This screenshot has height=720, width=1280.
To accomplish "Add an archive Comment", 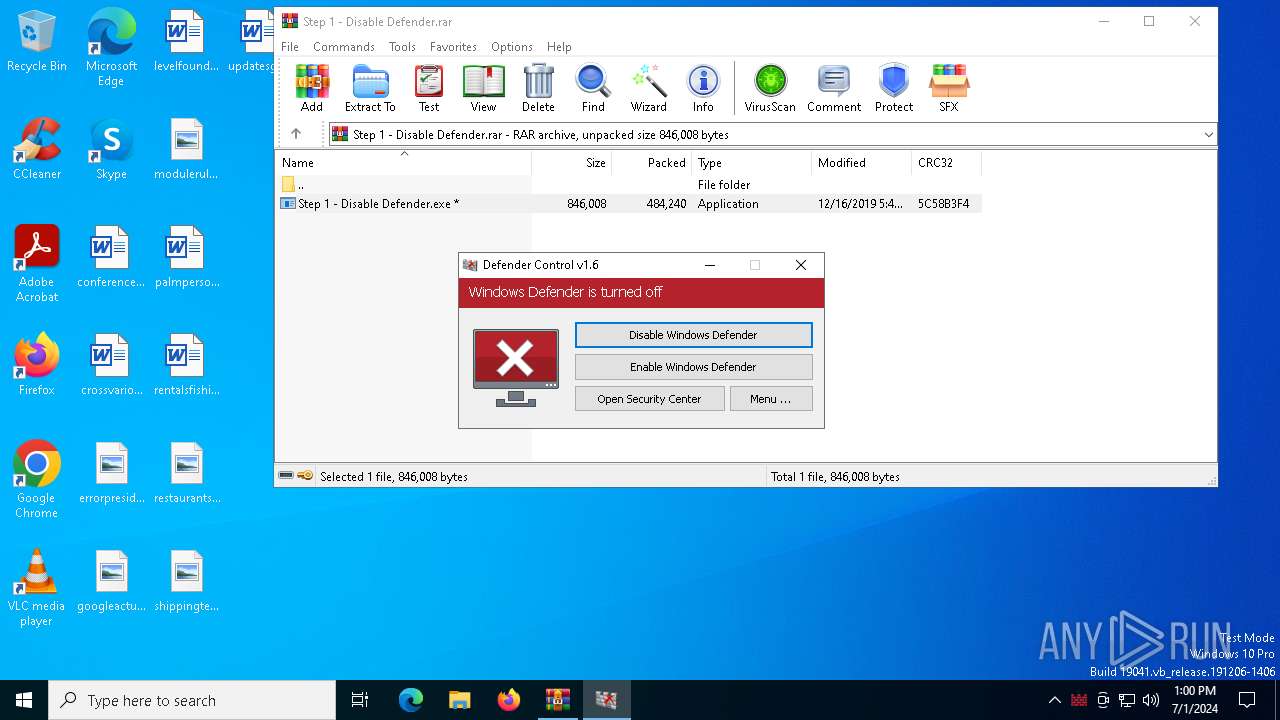I will [x=834, y=88].
